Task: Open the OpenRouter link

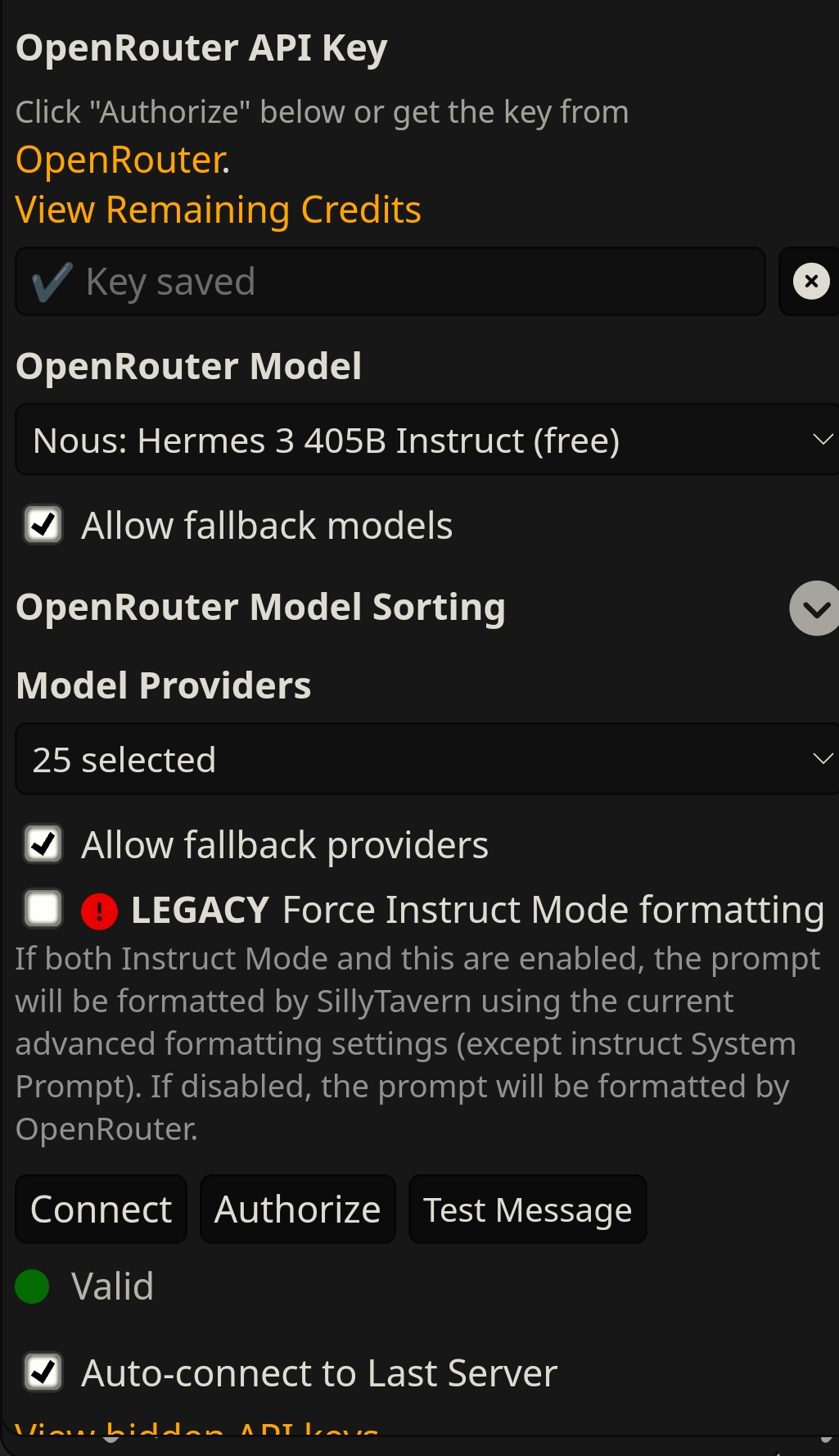Action: [x=121, y=160]
